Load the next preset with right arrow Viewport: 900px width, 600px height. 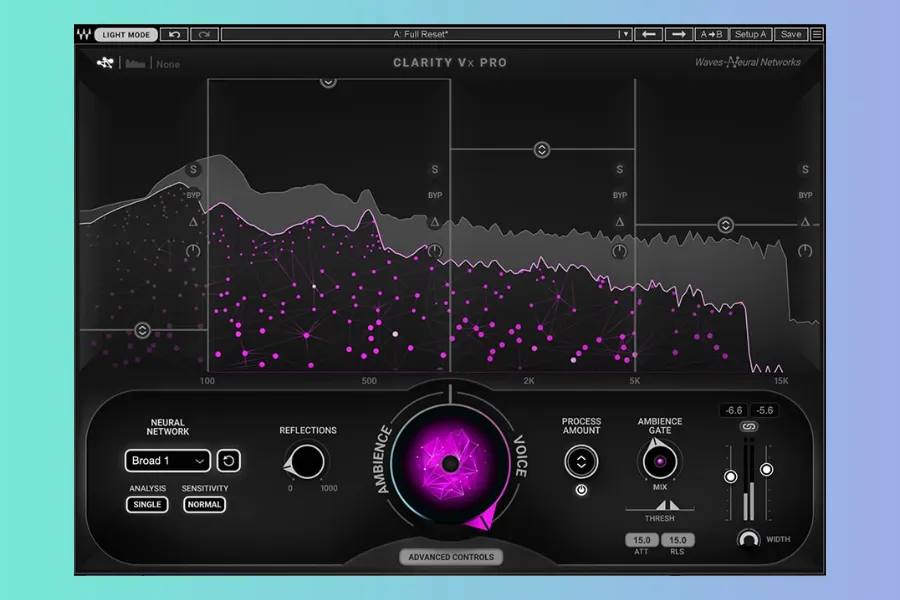click(678, 34)
